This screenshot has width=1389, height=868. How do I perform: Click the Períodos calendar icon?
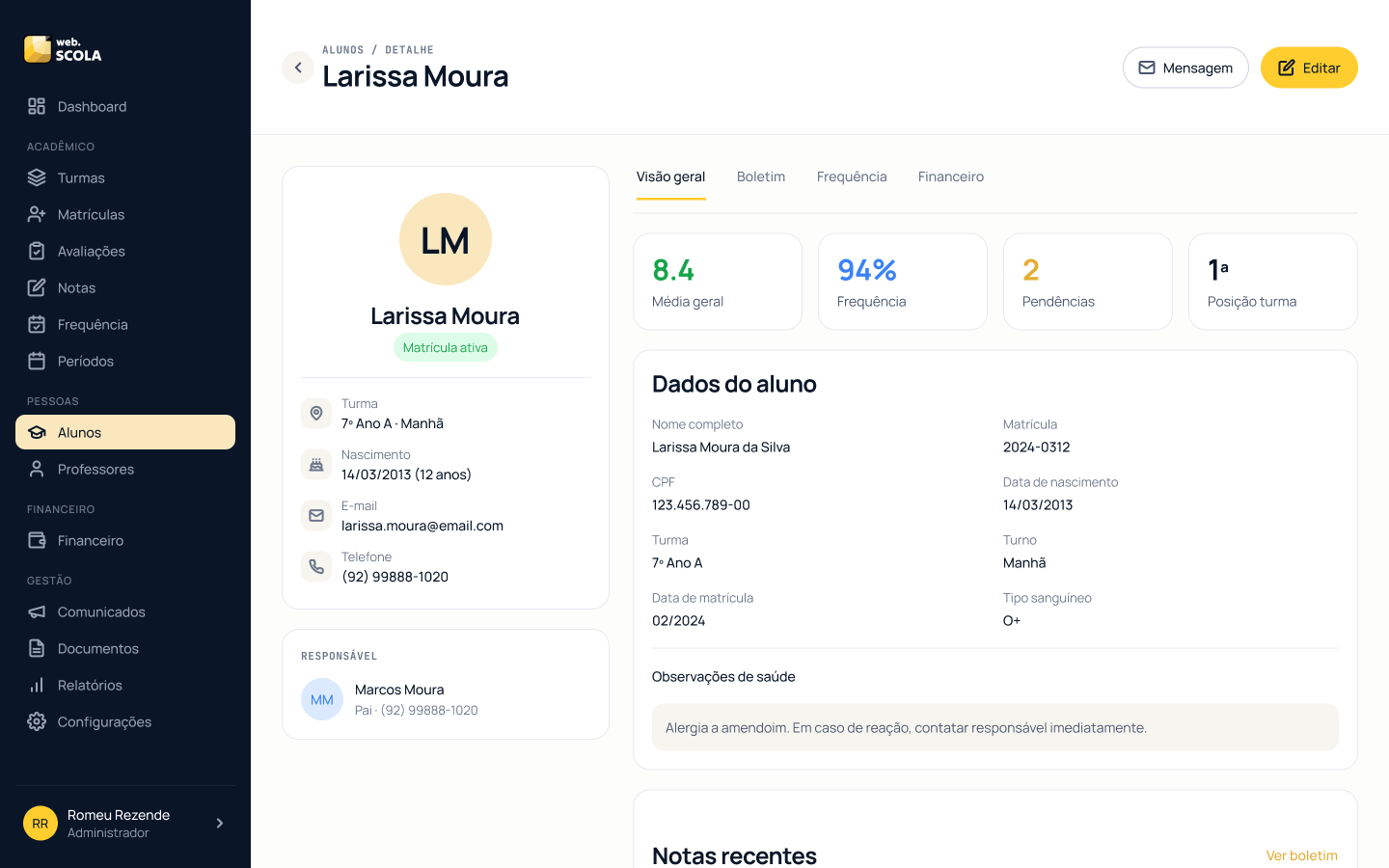(37, 361)
